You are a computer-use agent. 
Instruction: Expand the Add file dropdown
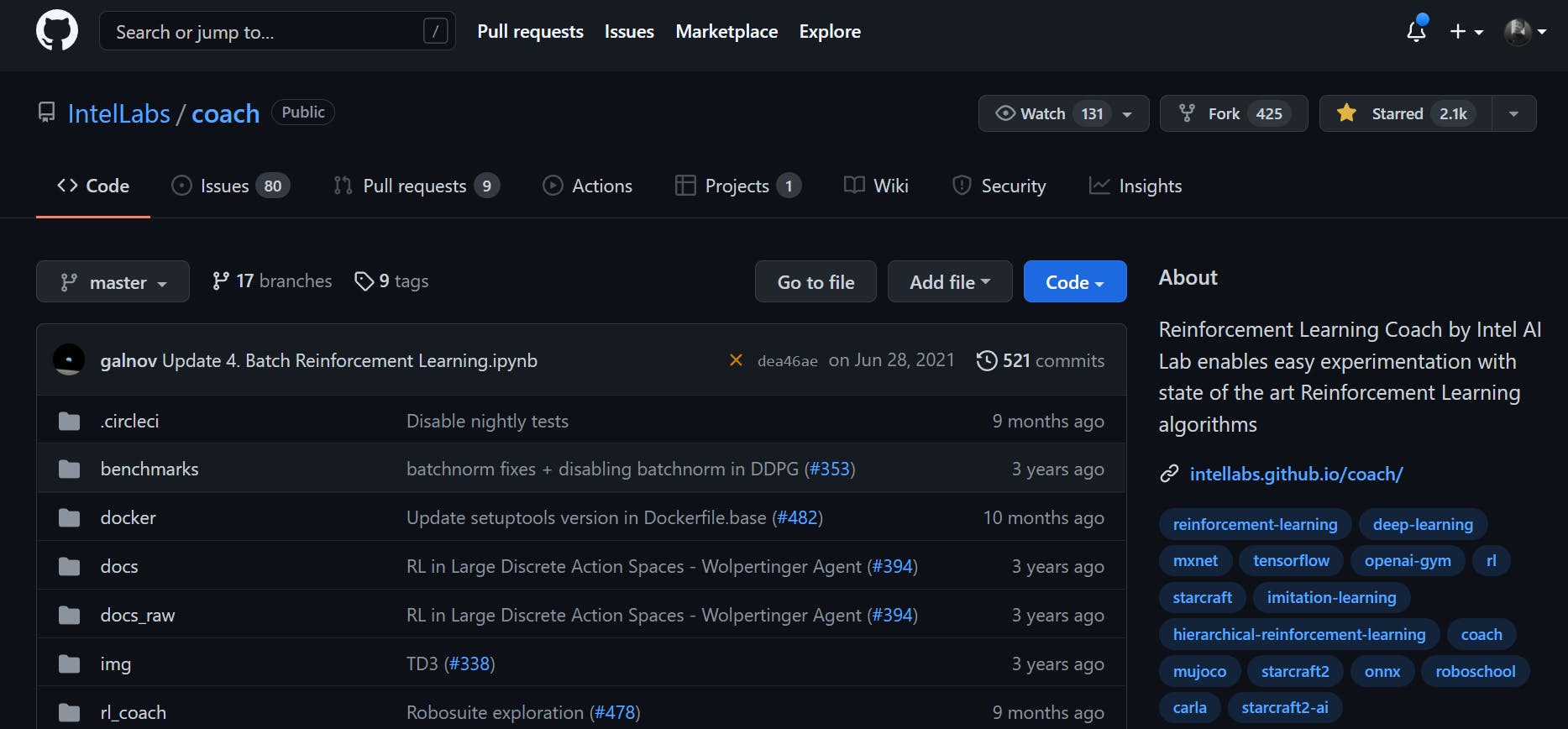[950, 282]
